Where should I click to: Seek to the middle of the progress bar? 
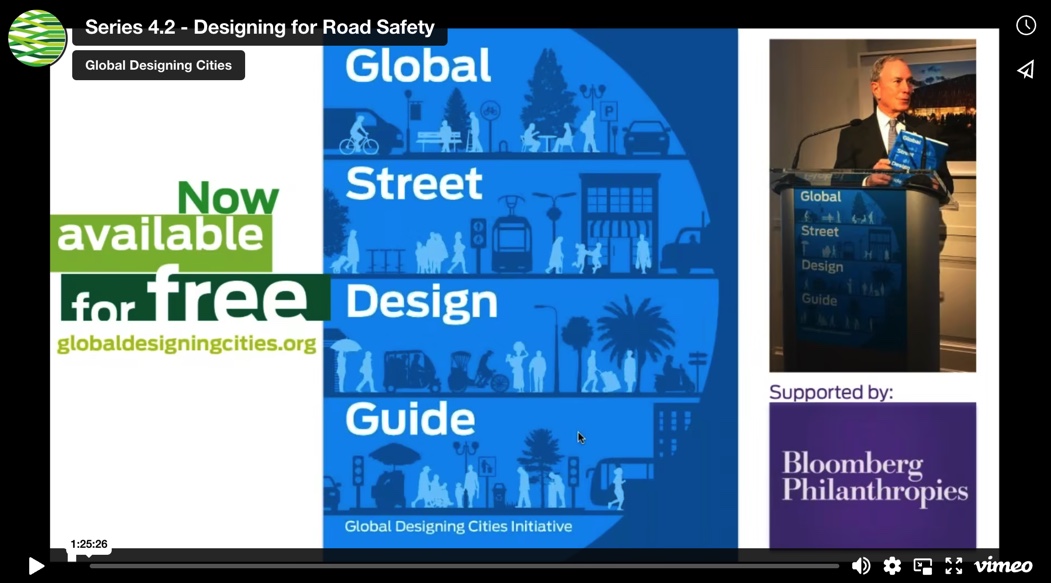[x=464, y=566]
